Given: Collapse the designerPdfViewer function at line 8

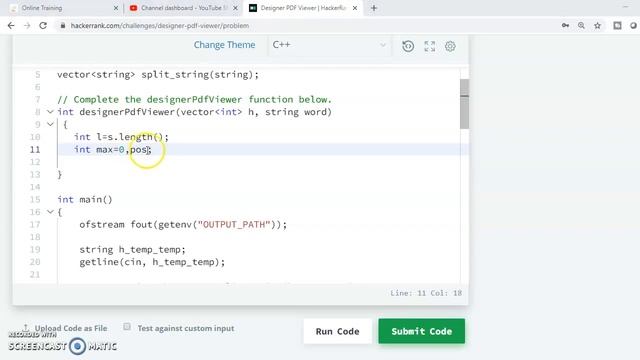Looking at the screenshot, I should [x=50, y=112].
